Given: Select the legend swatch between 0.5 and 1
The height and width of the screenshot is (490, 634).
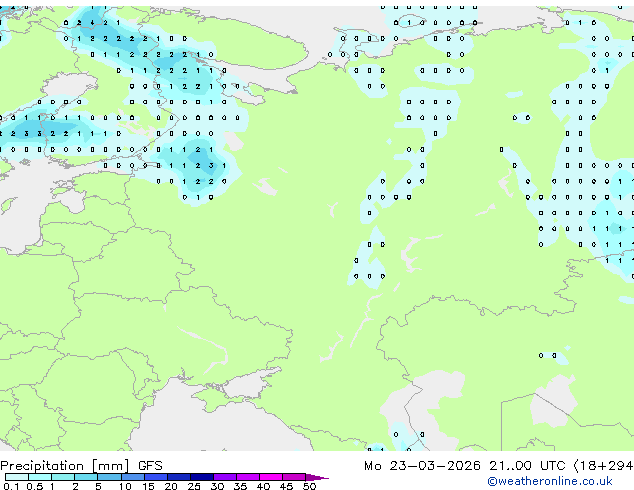Looking at the screenshot, I should [40, 477].
